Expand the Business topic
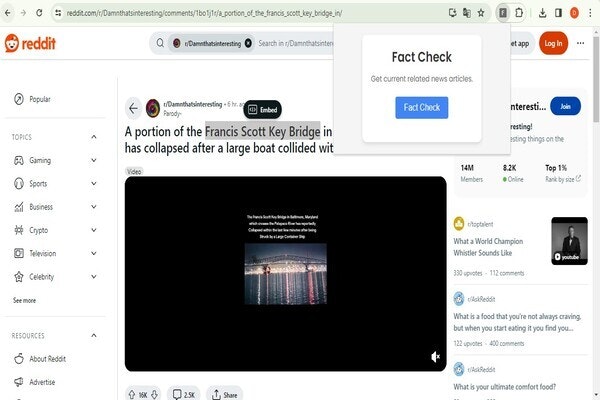The height and width of the screenshot is (400, 600). click(x=94, y=207)
